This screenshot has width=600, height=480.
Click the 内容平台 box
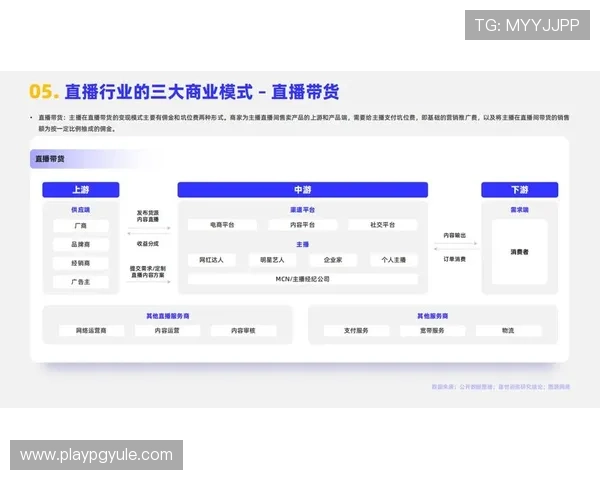pyautogui.click(x=303, y=225)
